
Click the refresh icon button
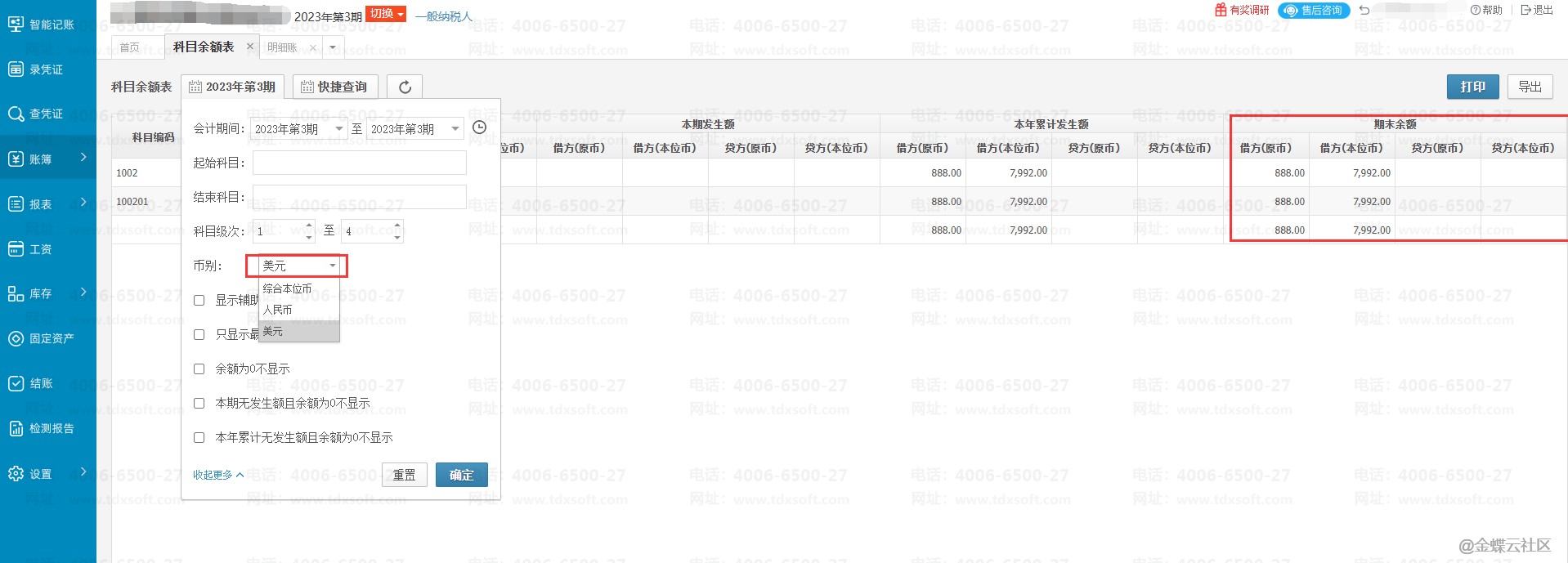405,87
